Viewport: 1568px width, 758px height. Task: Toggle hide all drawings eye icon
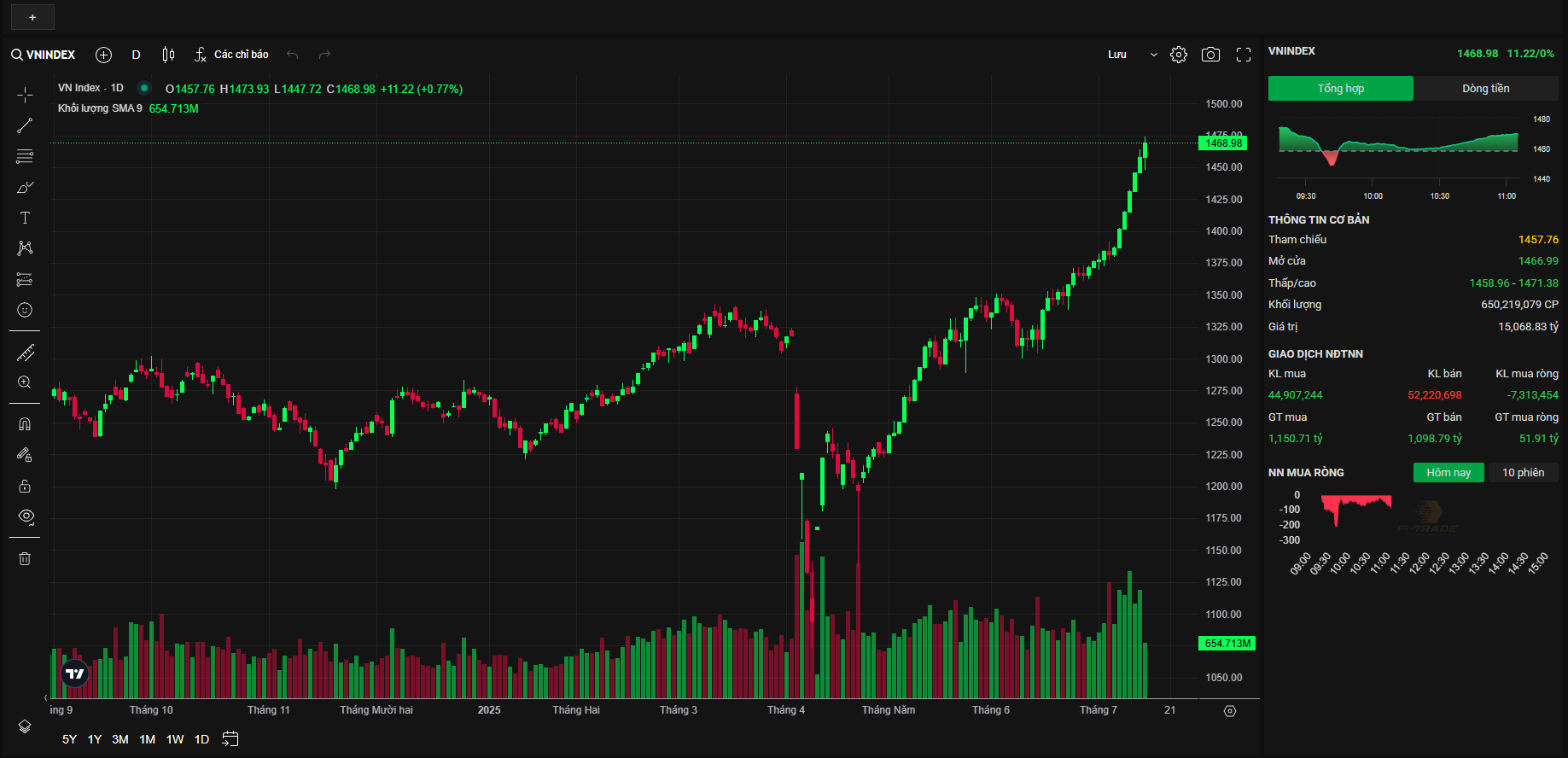(x=26, y=516)
